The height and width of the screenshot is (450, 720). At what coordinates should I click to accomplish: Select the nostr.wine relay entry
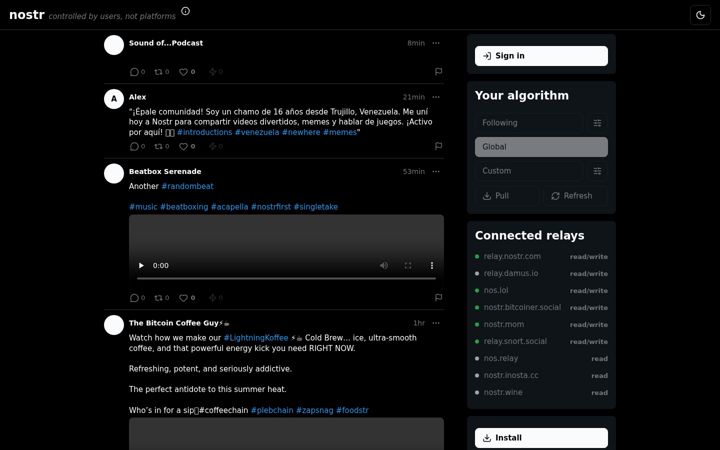point(541,393)
